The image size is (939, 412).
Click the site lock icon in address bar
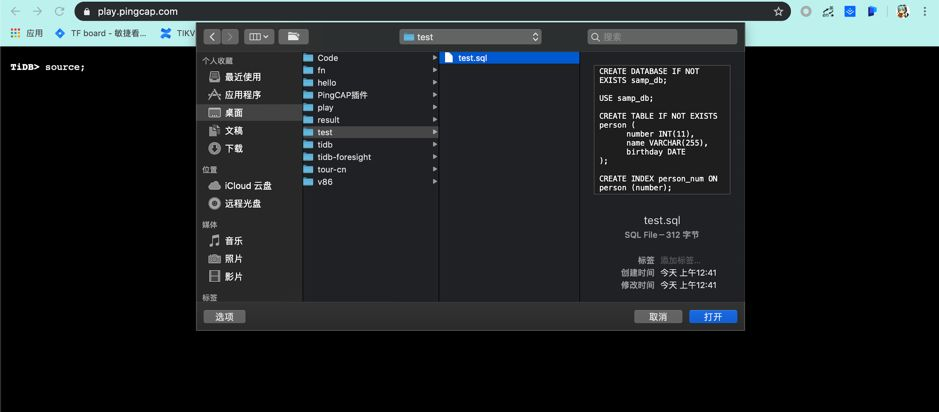[87, 11]
